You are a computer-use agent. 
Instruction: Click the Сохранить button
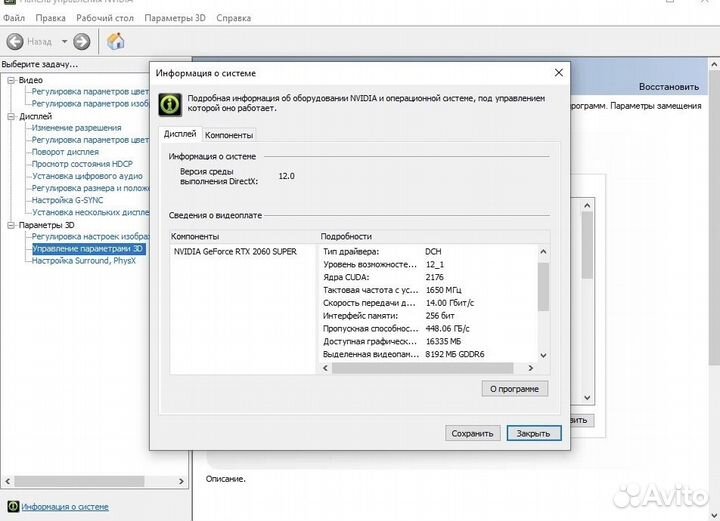pyautogui.click(x=472, y=433)
